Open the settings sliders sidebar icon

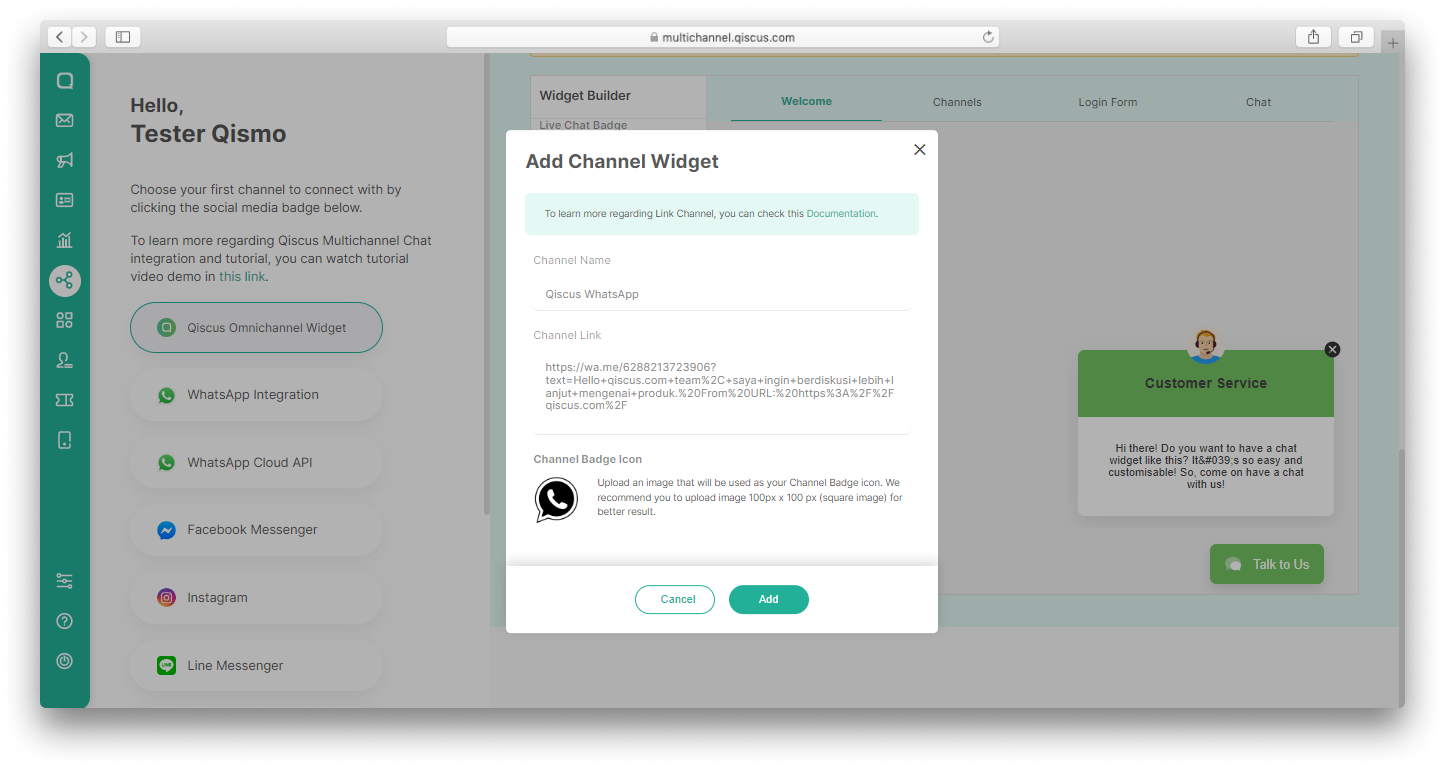pos(65,580)
